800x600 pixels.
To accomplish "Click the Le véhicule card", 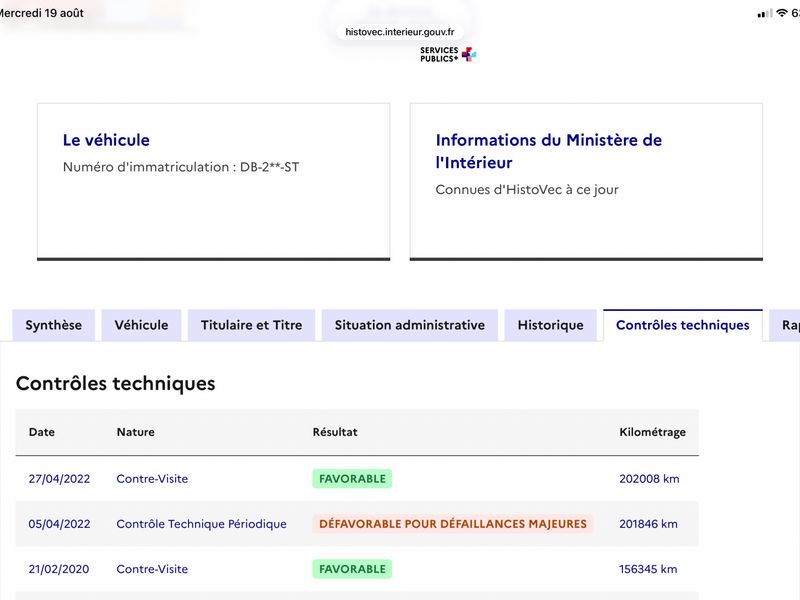I will point(214,182).
